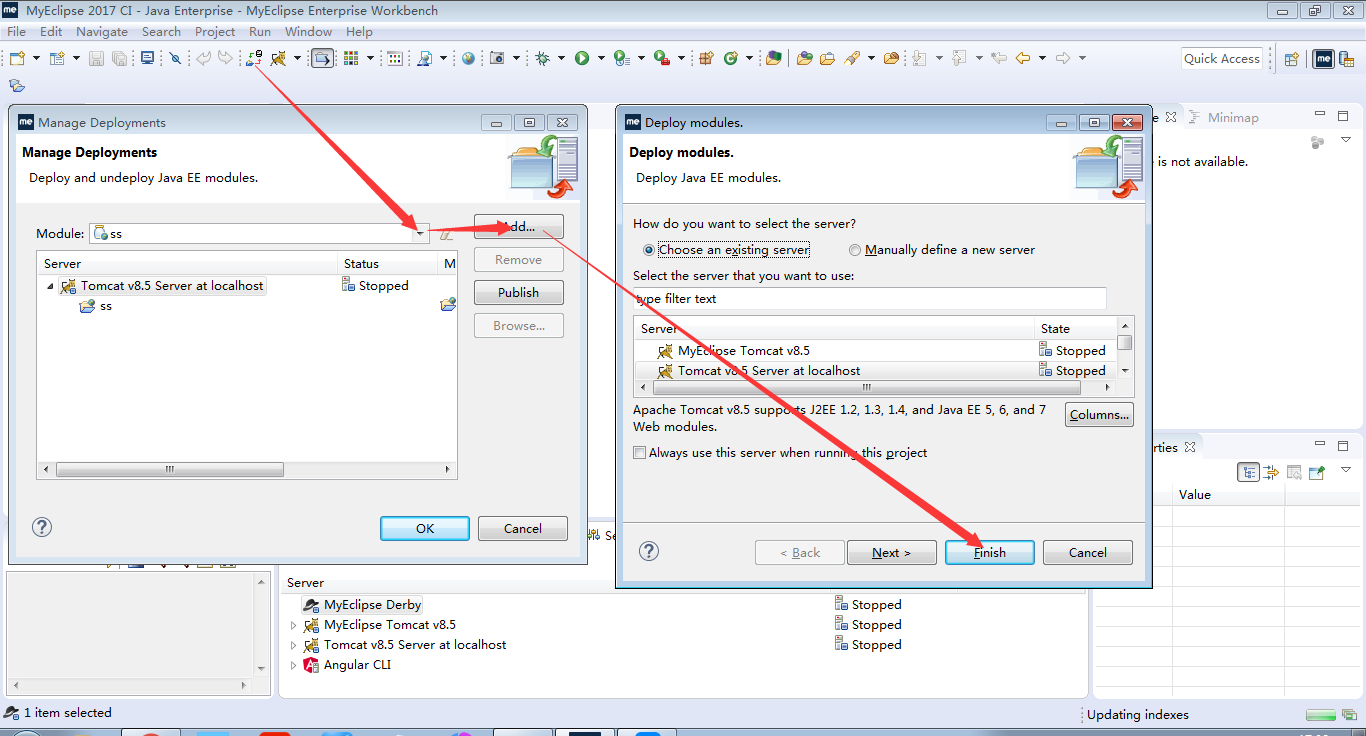Click Finish in the Deploy modules dialog
Image resolution: width=1366 pixels, height=736 pixels.
(990, 553)
